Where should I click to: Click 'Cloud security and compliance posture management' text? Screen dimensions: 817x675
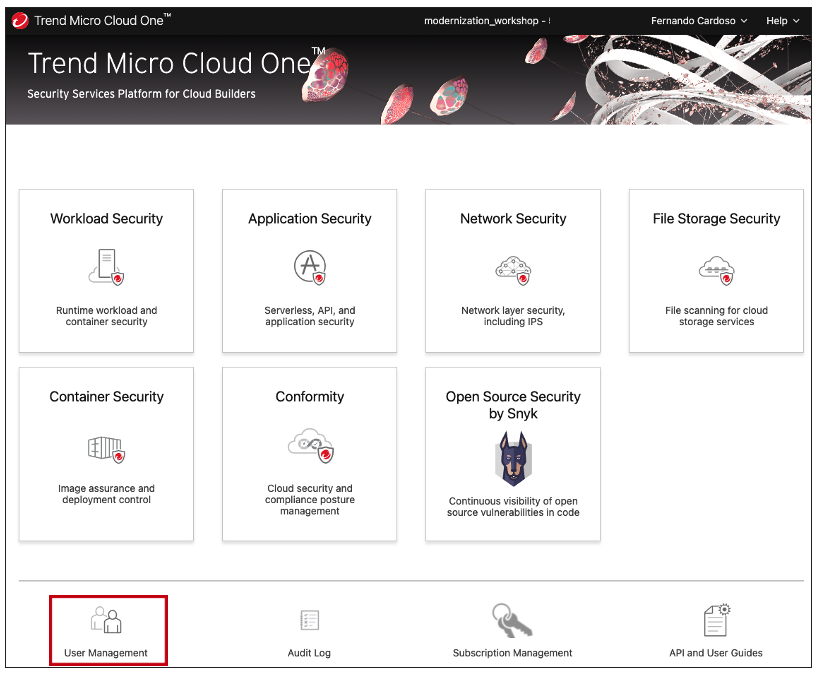(x=310, y=499)
